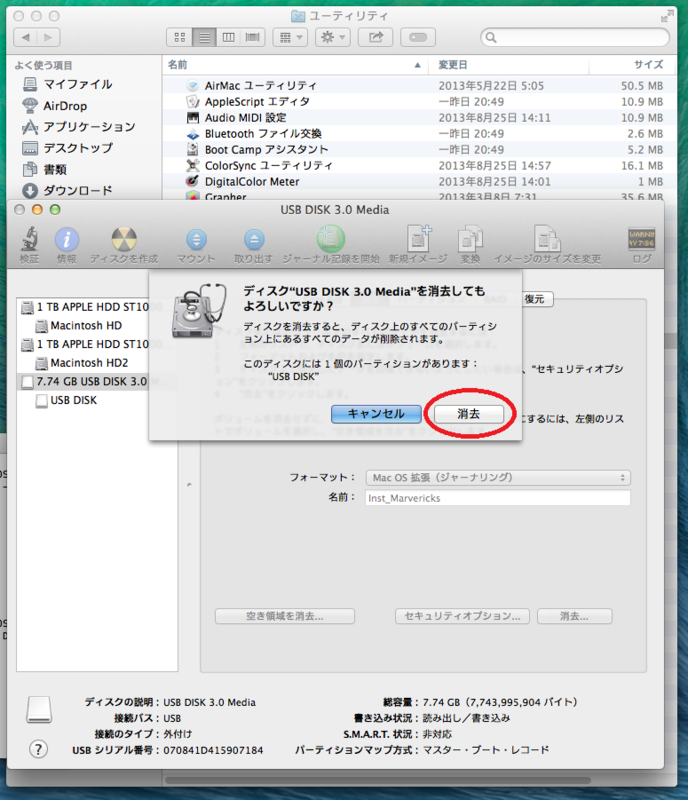Select Bluetooth ファイル交換 in Finder list
This screenshot has width=688, height=800.
(420, 134)
